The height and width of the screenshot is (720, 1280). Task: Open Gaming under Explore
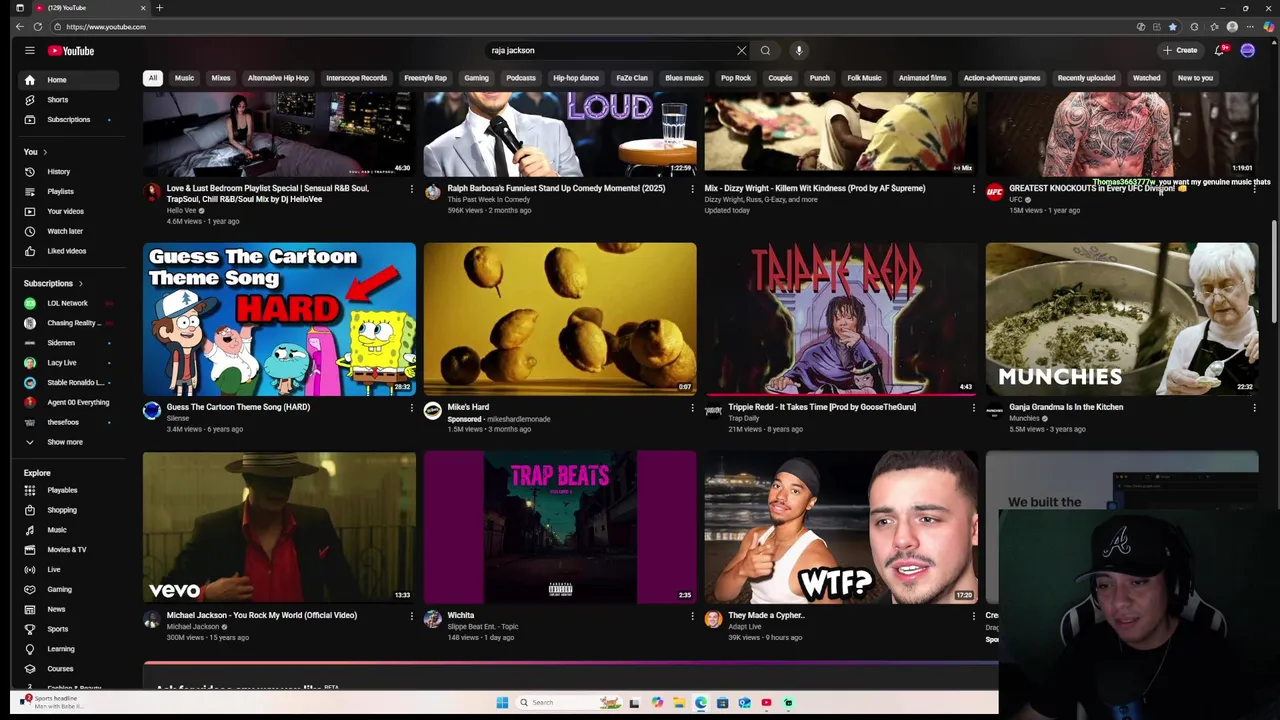pyautogui.click(x=68, y=589)
